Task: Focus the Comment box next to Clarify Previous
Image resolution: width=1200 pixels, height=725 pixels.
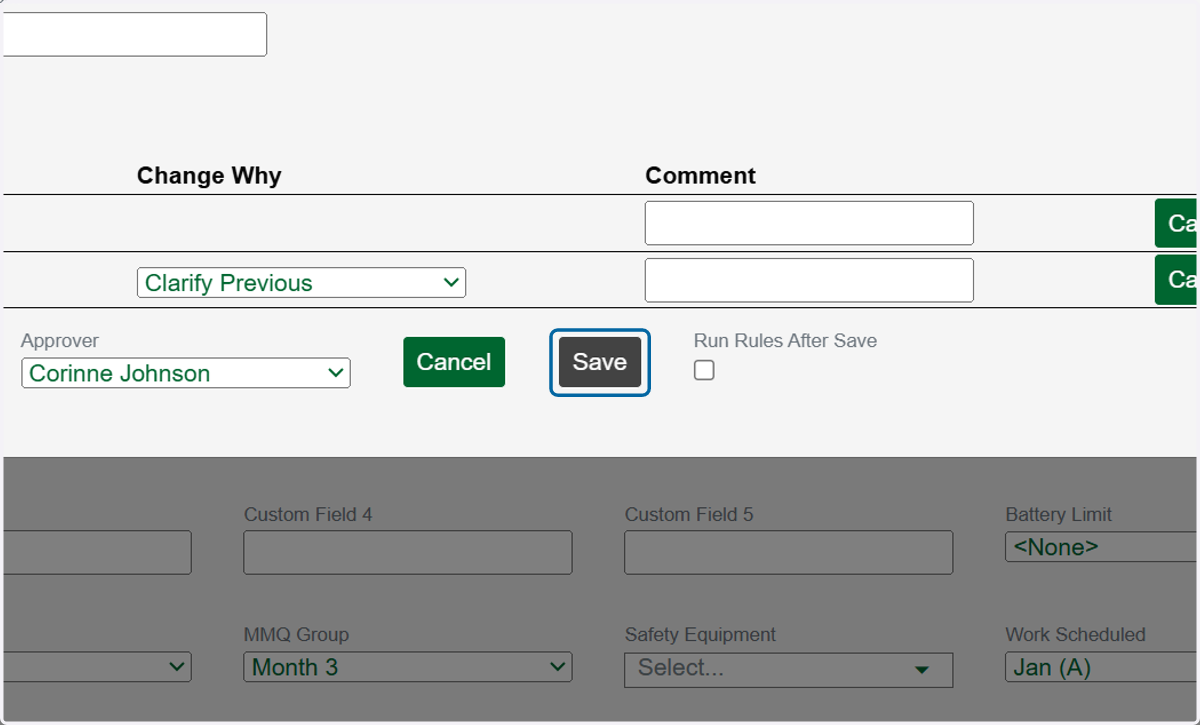Action: point(809,280)
